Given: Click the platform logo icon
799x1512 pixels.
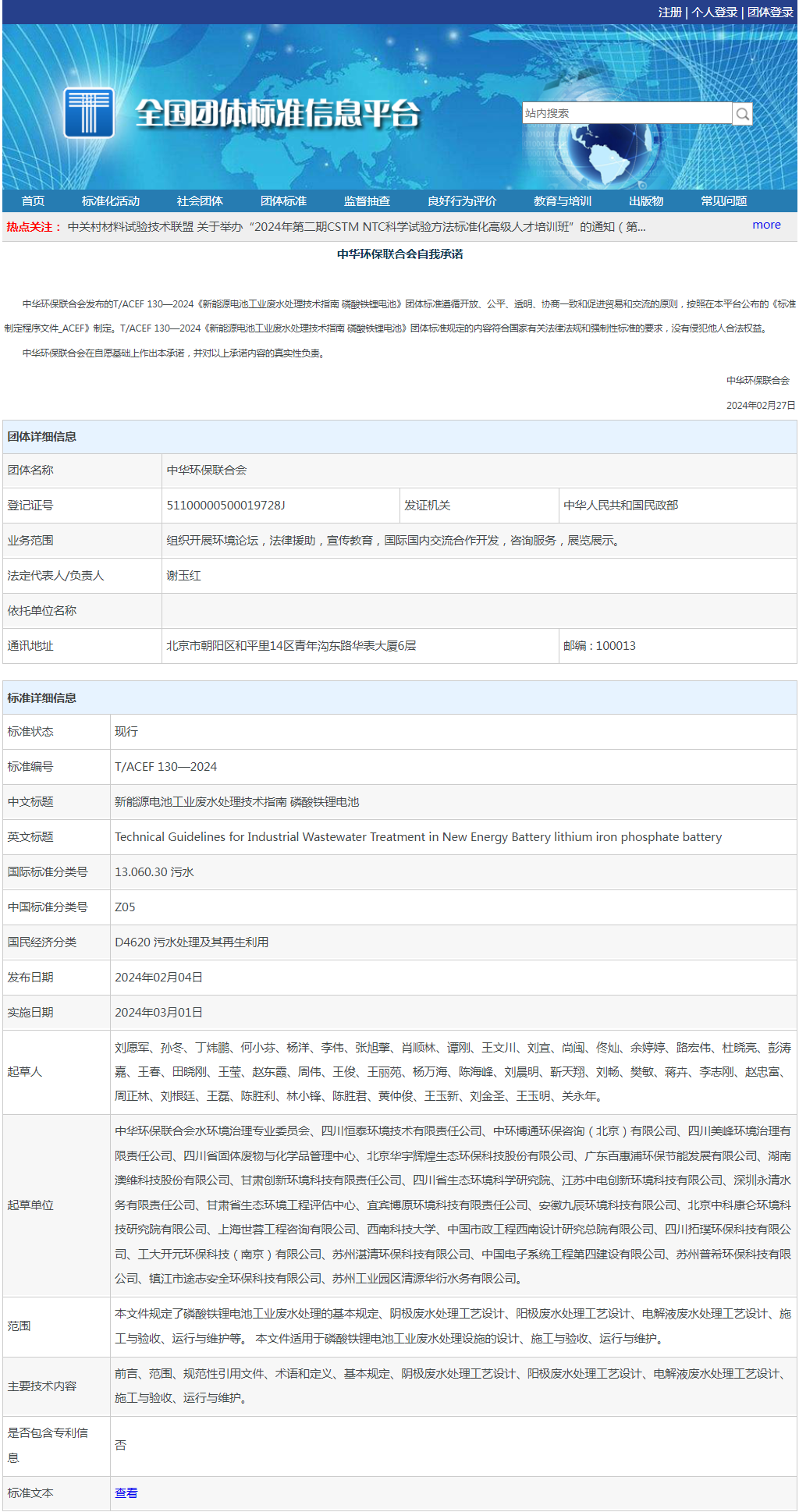Looking at the screenshot, I should click(x=89, y=113).
